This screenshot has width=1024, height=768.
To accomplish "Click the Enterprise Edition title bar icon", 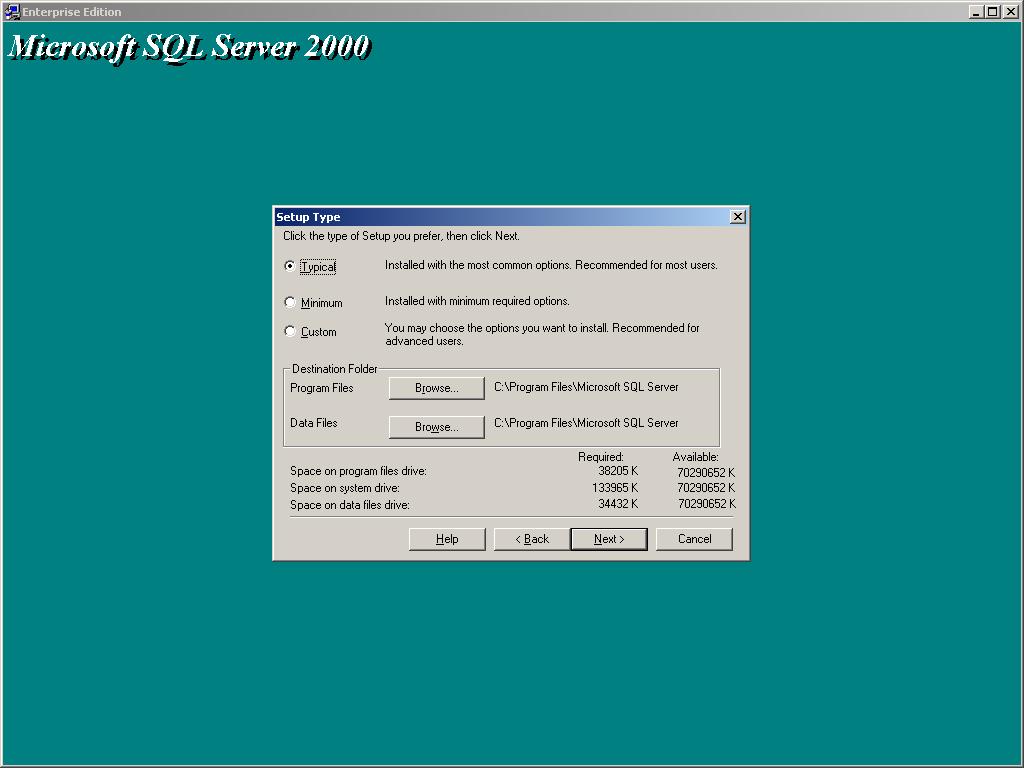I will pyautogui.click(x=12, y=12).
